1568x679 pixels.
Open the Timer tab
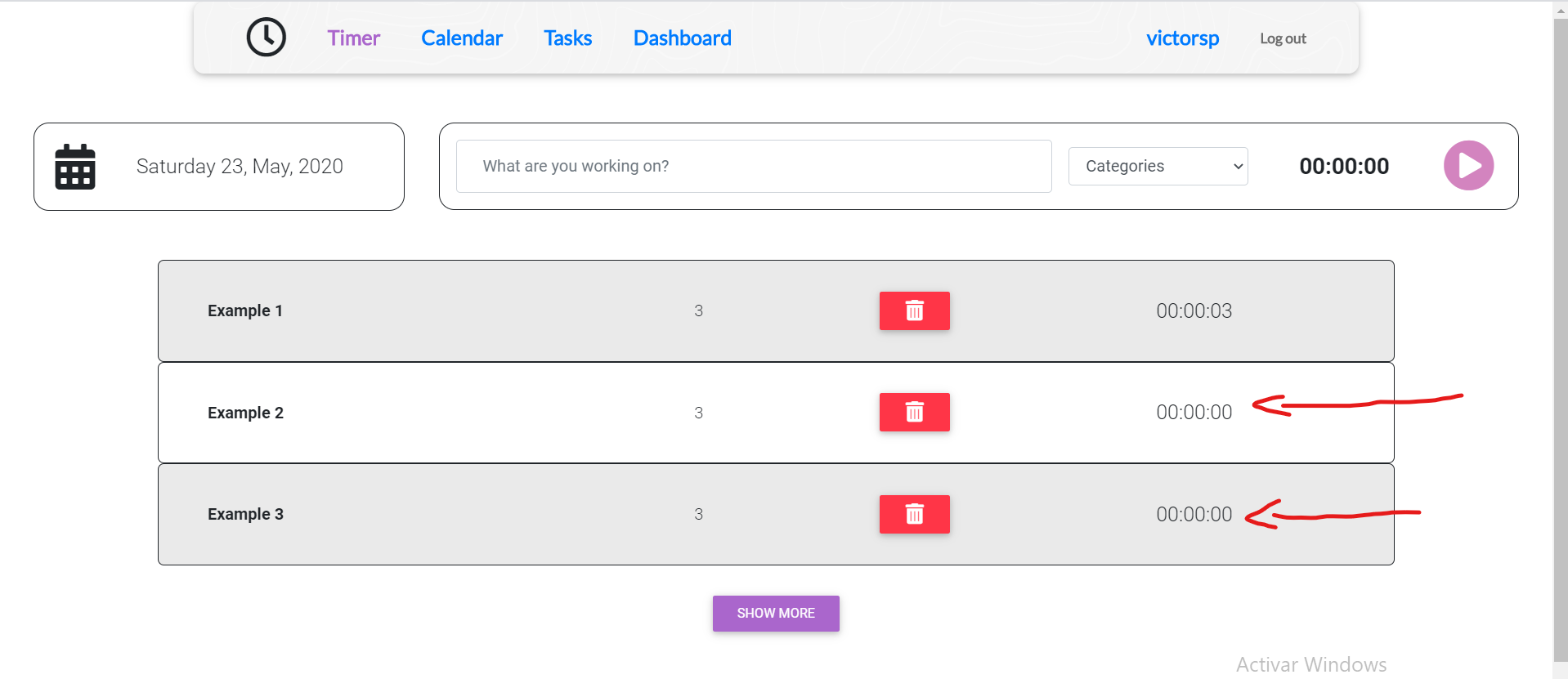click(x=353, y=38)
